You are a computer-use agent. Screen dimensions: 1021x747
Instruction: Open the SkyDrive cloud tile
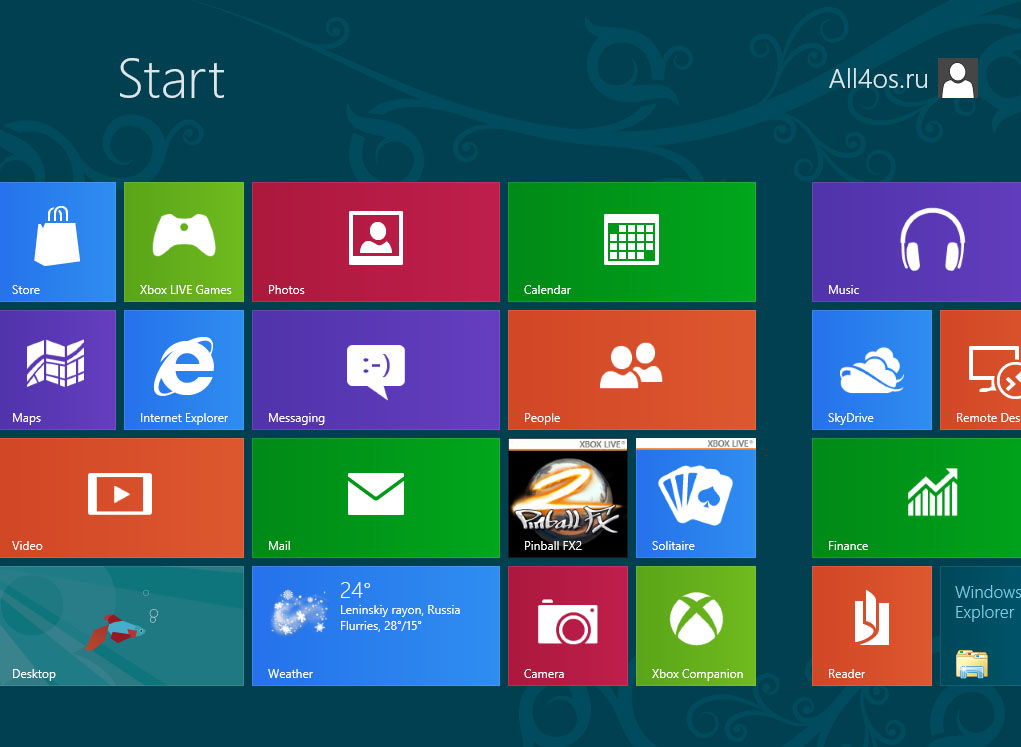pyautogui.click(x=872, y=370)
